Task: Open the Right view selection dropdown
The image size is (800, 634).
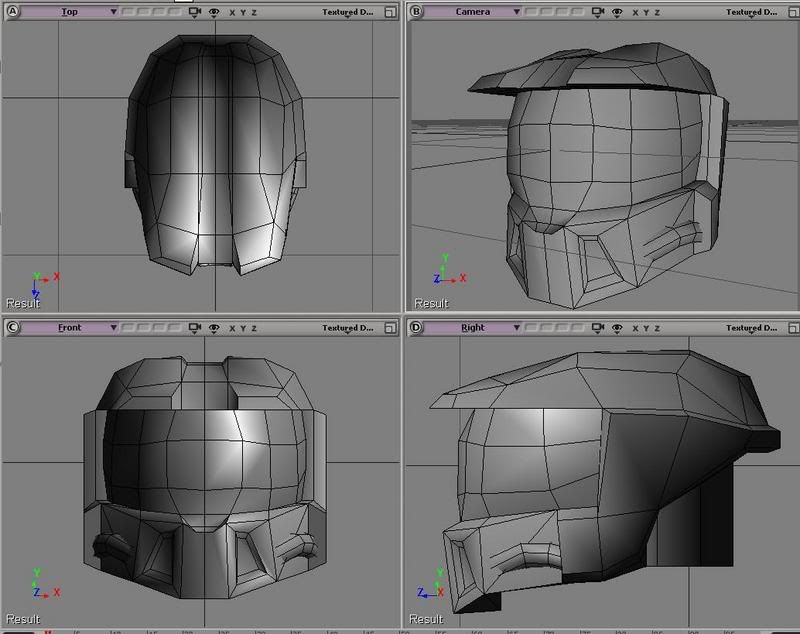Action: click(473, 327)
